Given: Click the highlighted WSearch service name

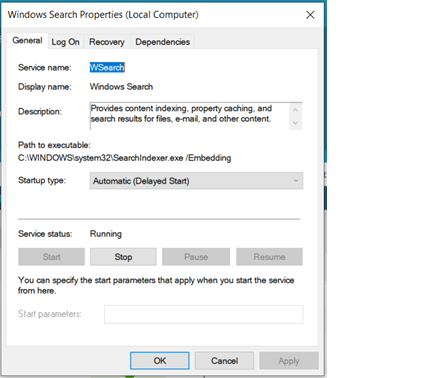Looking at the screenshot, I should (107, 67).
